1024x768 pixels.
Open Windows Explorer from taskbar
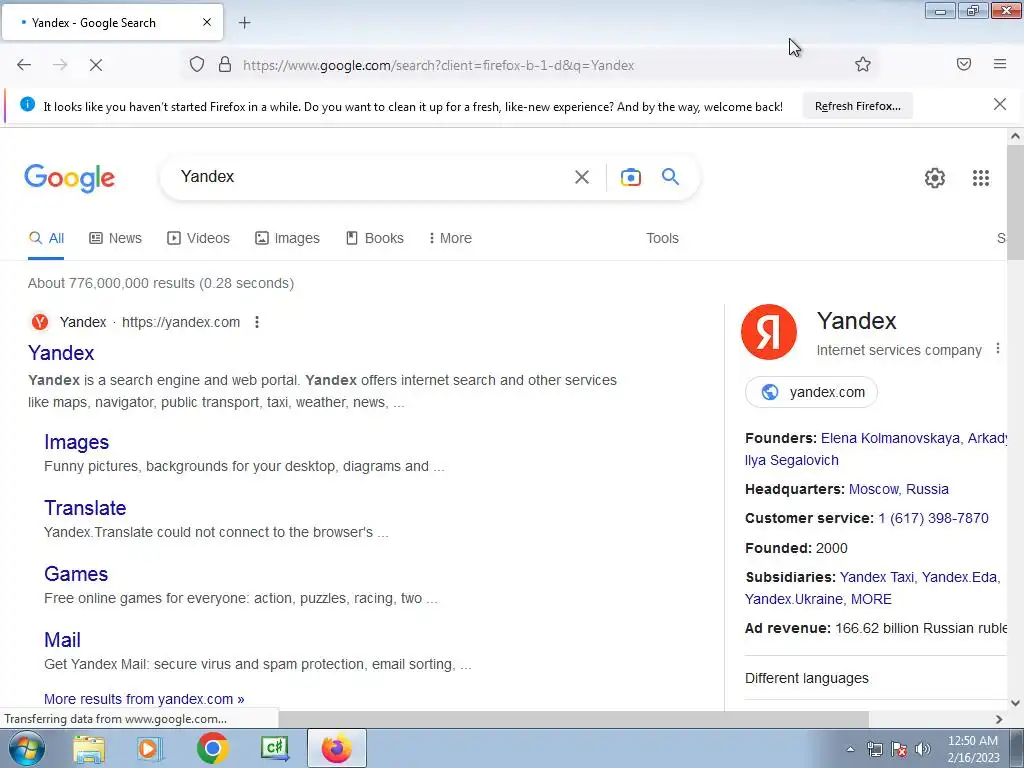[x=89, y=749]
